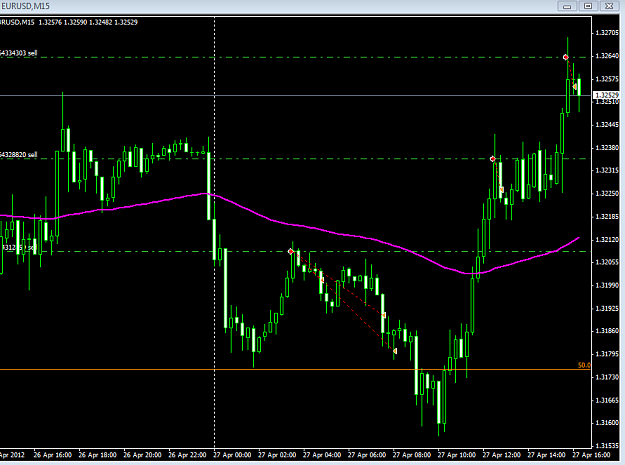Select the 64328820 sell order label
The width and height of the screenshot is (625, 465).
pyautogui.click(x=18, y=155)
